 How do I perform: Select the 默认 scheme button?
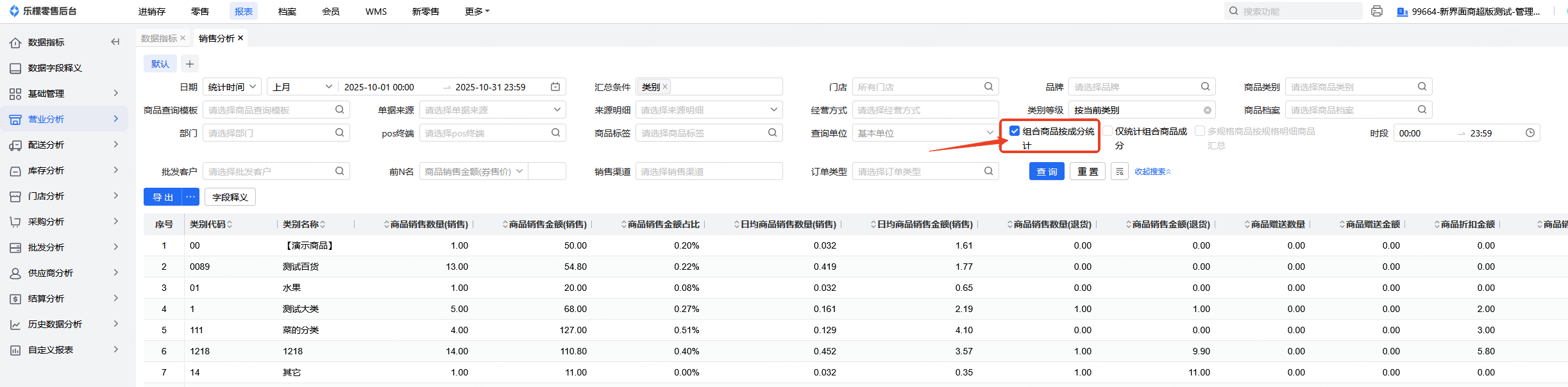pos(160,63)
